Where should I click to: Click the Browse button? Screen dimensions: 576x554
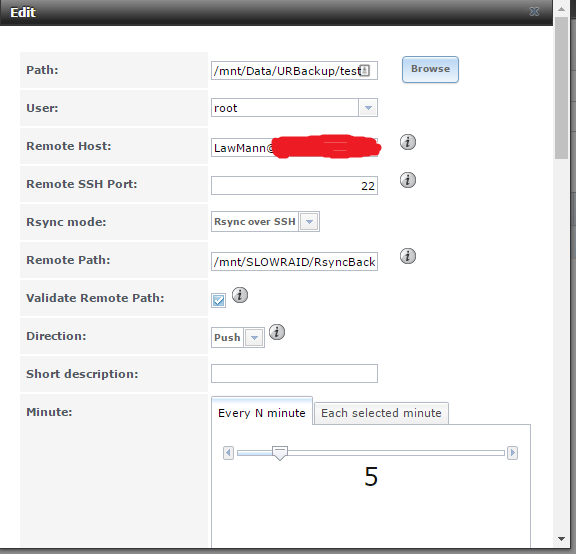430,69
